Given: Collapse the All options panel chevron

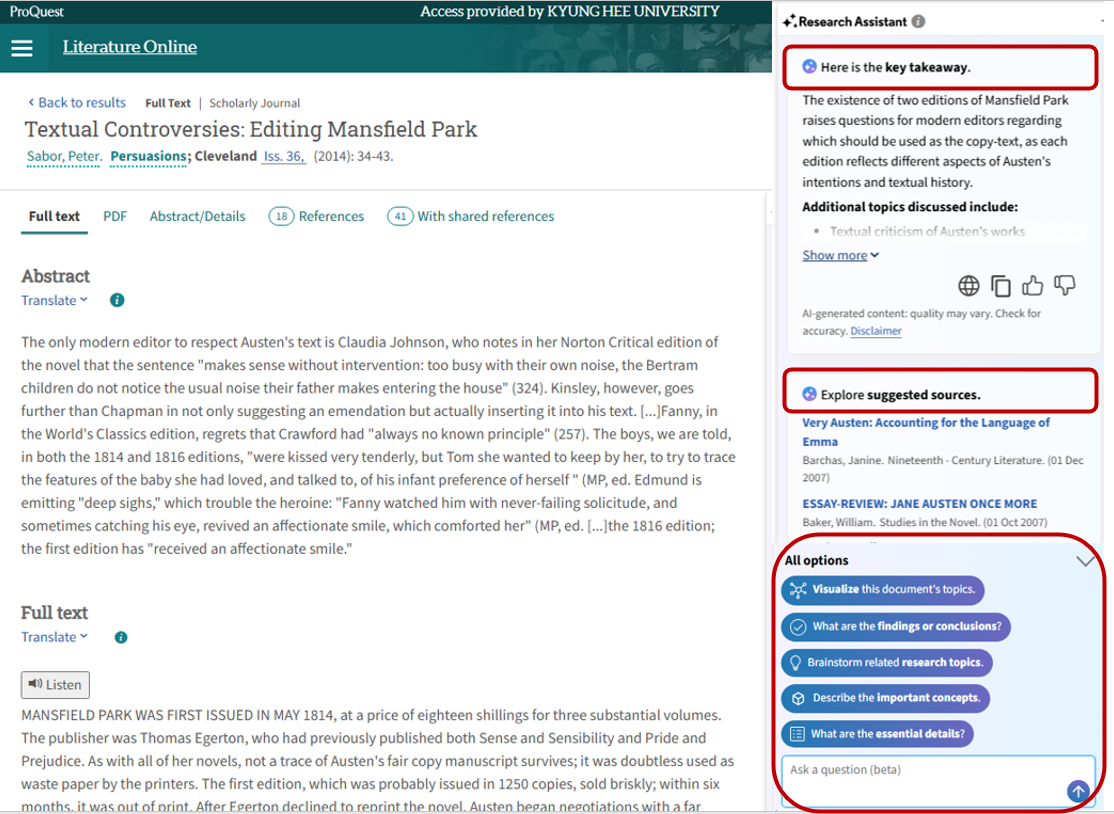Looking at the screenshot, I should 1085,561.
